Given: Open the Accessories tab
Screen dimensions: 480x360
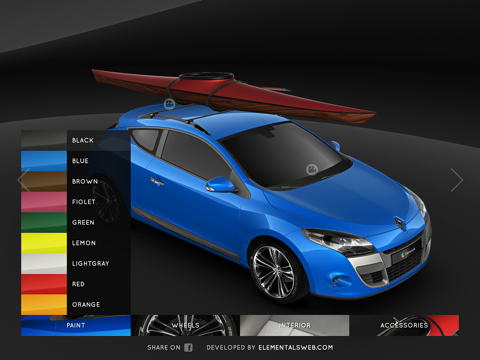Looking at the screenshot, I should tap(404, 325).
